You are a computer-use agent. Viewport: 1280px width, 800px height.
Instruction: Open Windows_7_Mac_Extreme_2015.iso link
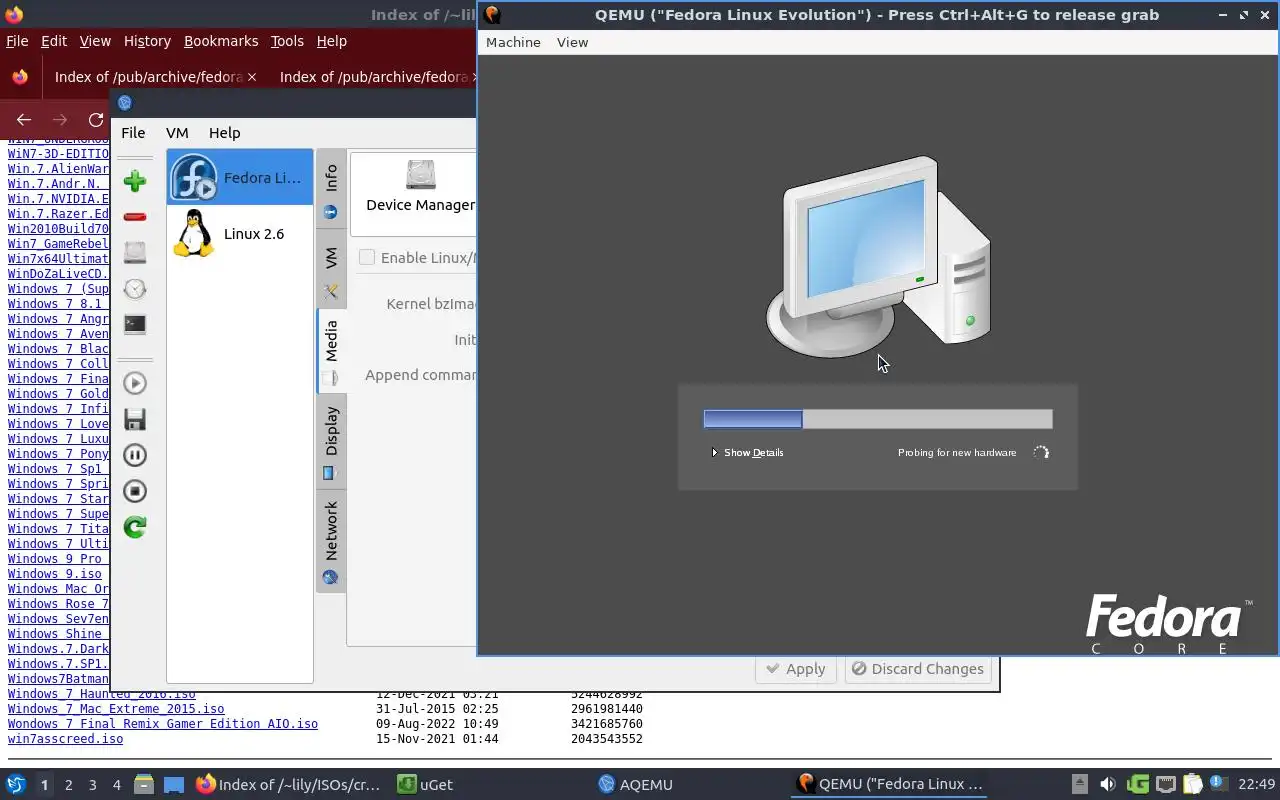tap(116, 709)
